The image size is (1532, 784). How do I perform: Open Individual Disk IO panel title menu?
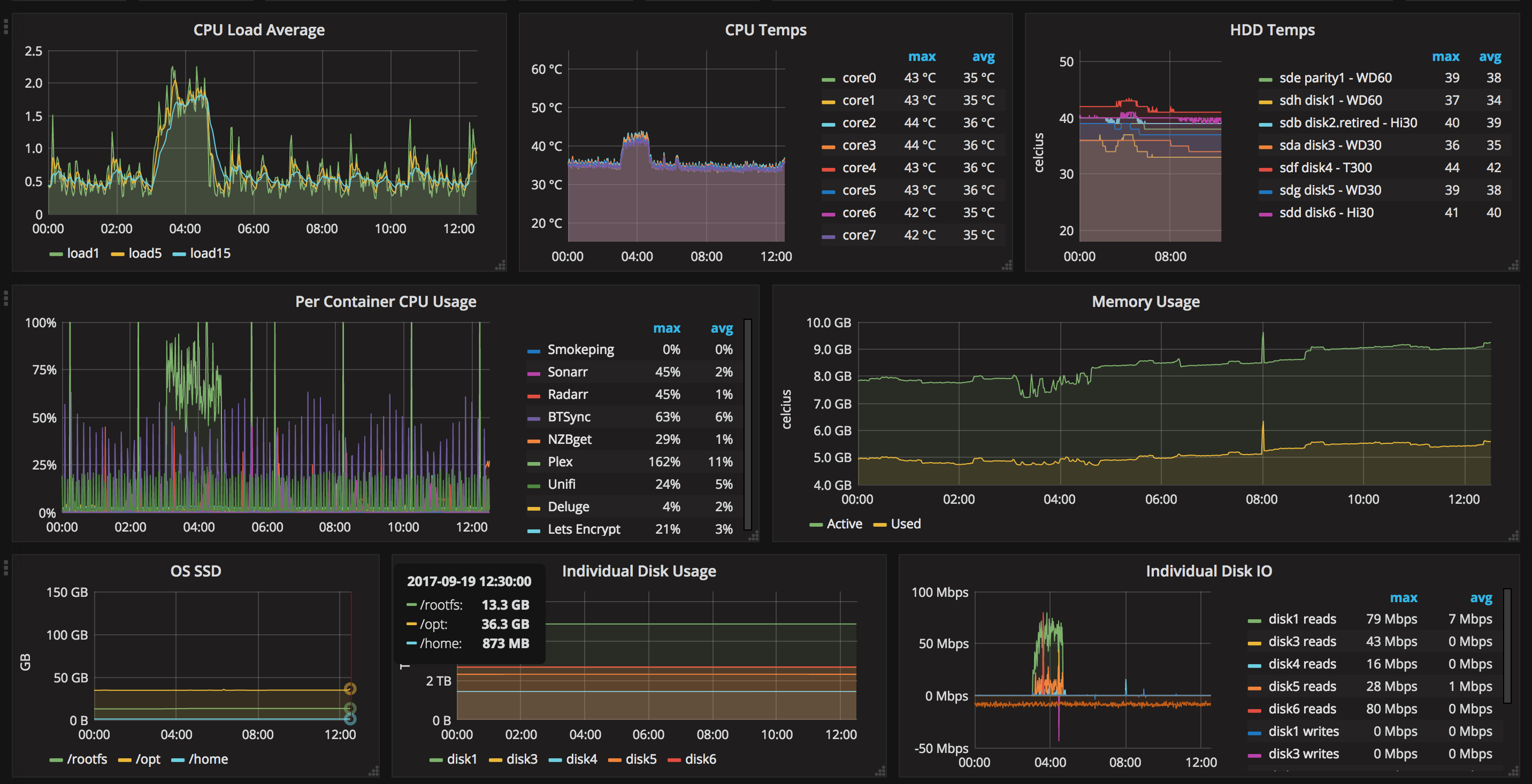click(1208, 571)
